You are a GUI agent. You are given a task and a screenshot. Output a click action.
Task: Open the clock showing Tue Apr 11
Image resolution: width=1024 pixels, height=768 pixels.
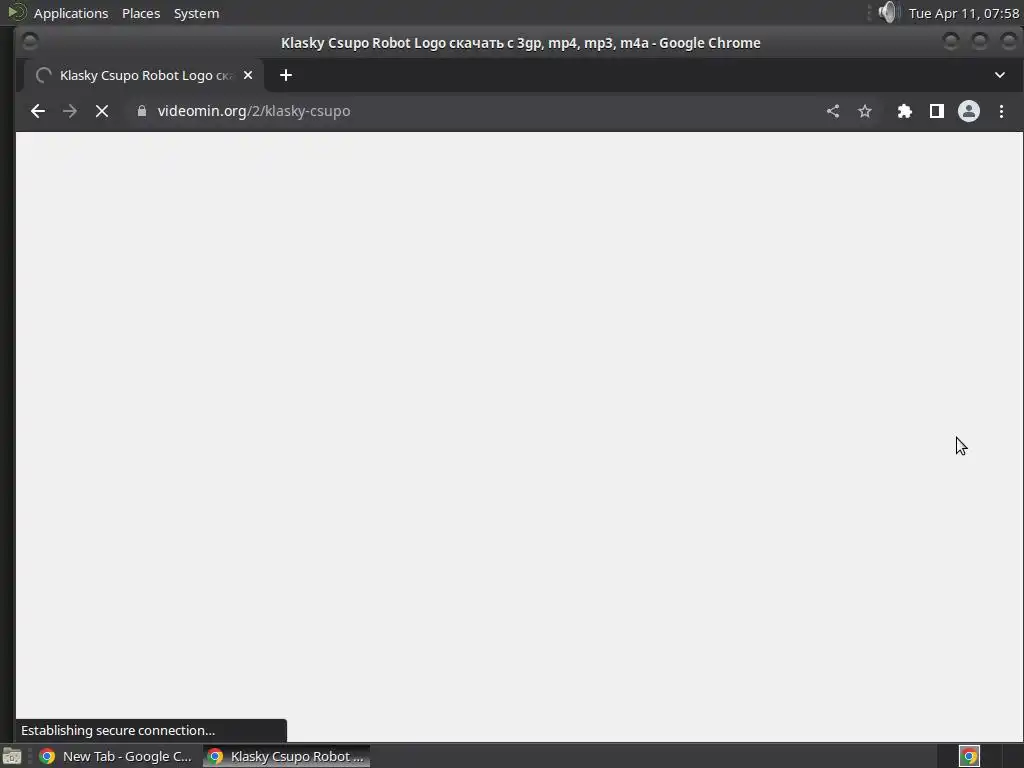963,13
